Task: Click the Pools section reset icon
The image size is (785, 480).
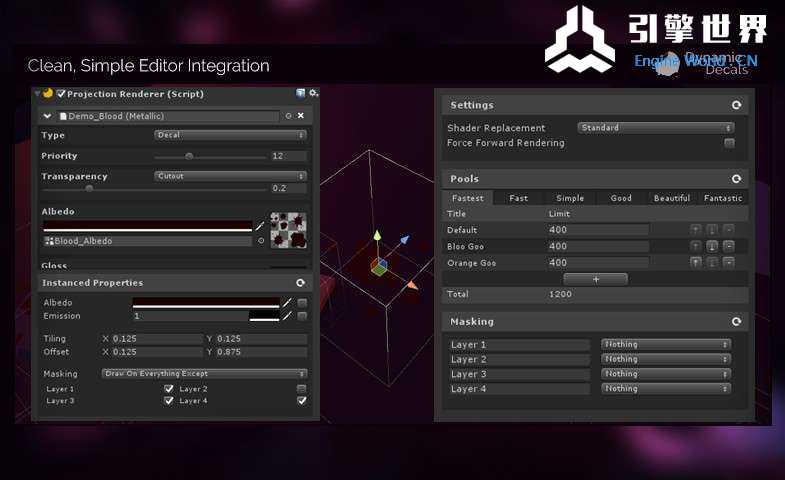Action: [737, 179]
